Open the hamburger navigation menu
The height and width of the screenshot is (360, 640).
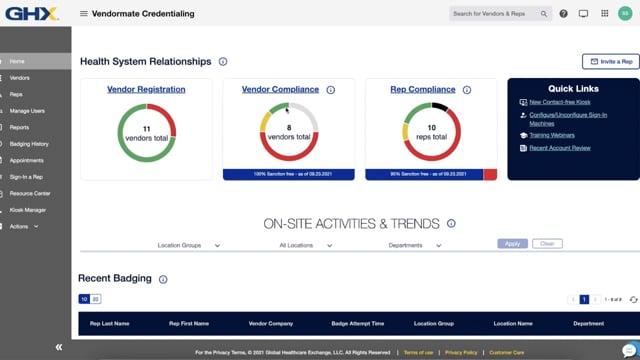pyautogui.click(x=84, y=13)
